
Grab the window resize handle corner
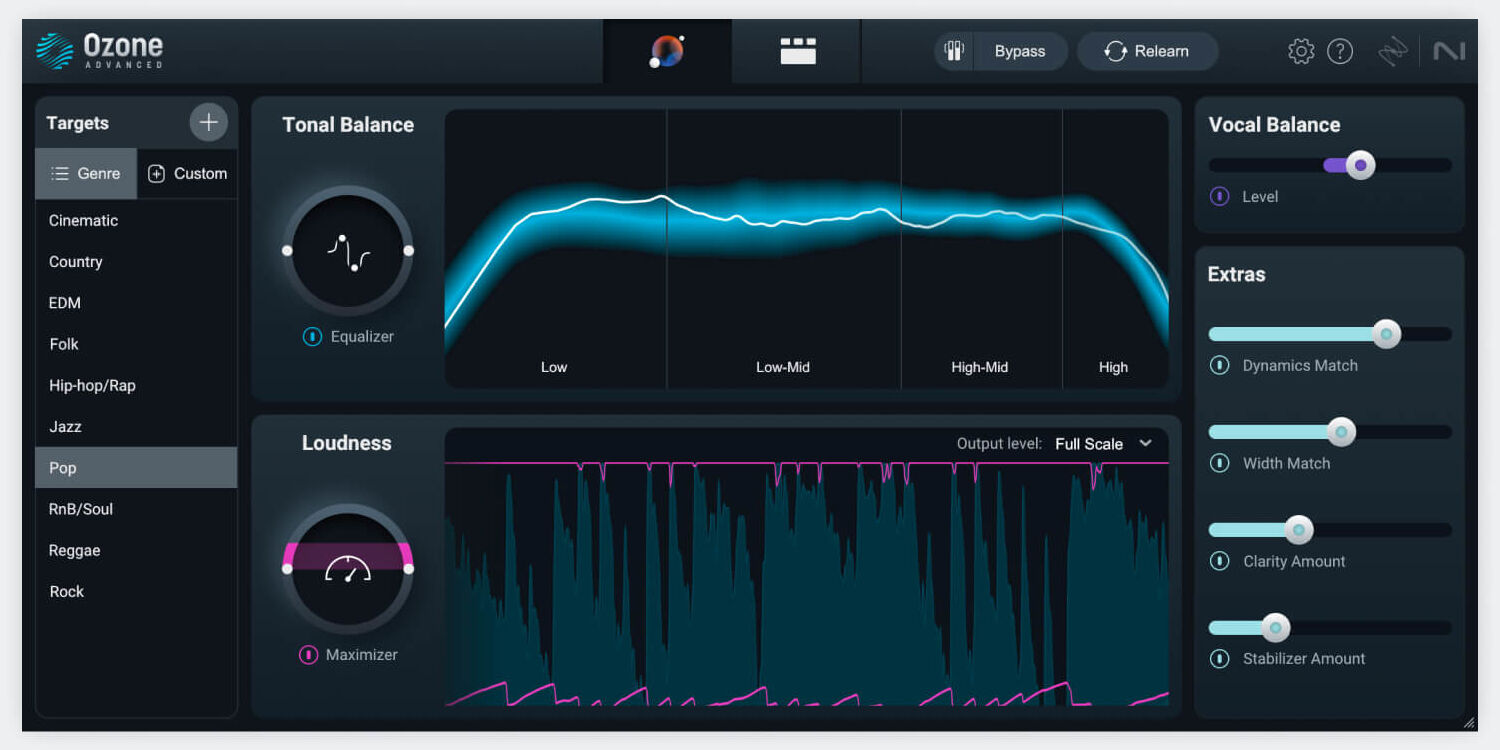(x=1469, y=722)
